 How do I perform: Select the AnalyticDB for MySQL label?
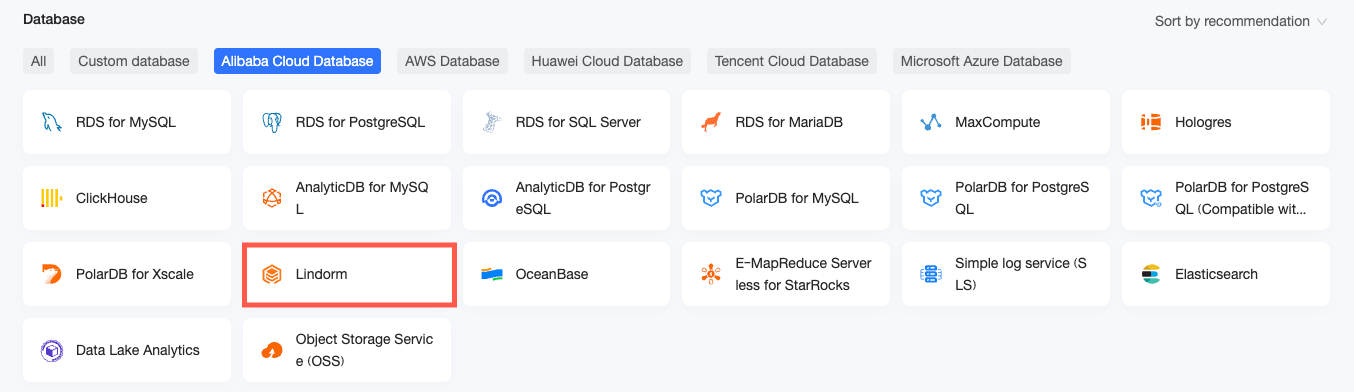pos(363,198)
